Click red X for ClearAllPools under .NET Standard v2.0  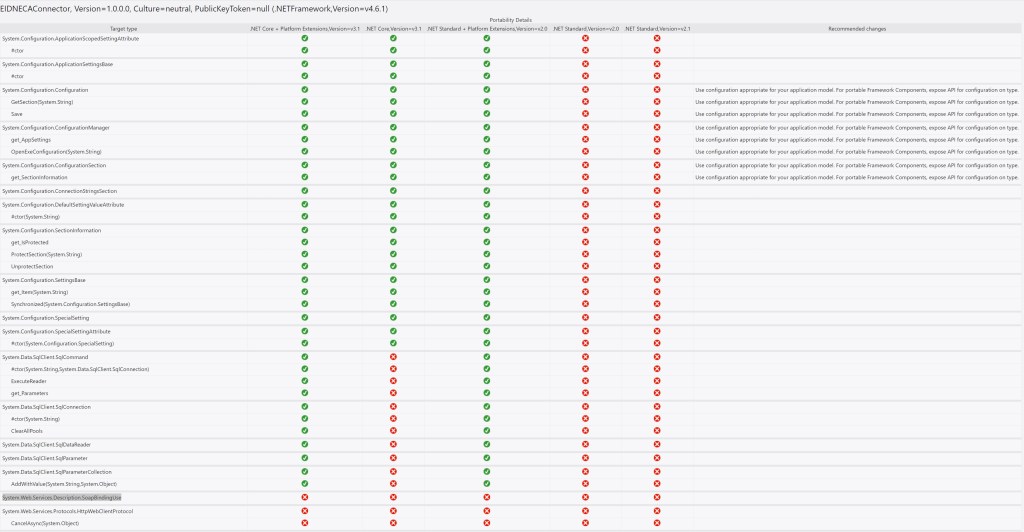585,431
